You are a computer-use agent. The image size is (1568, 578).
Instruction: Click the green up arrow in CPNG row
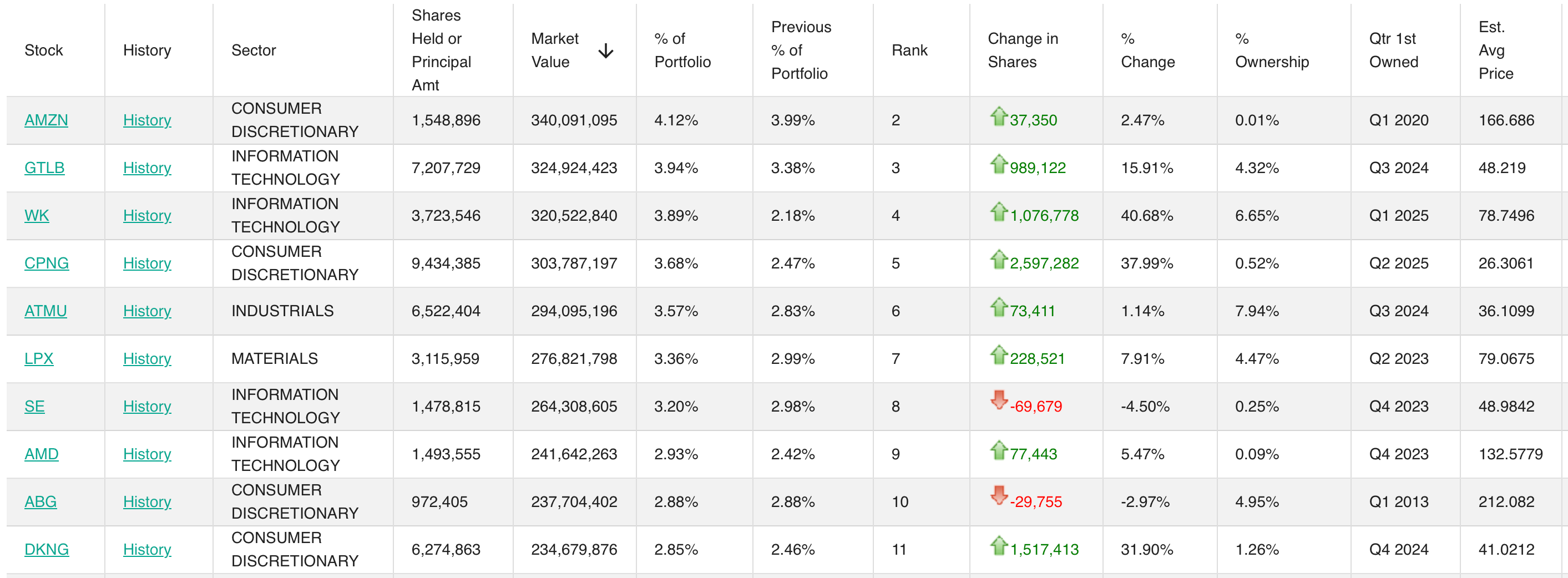point(998,258)
